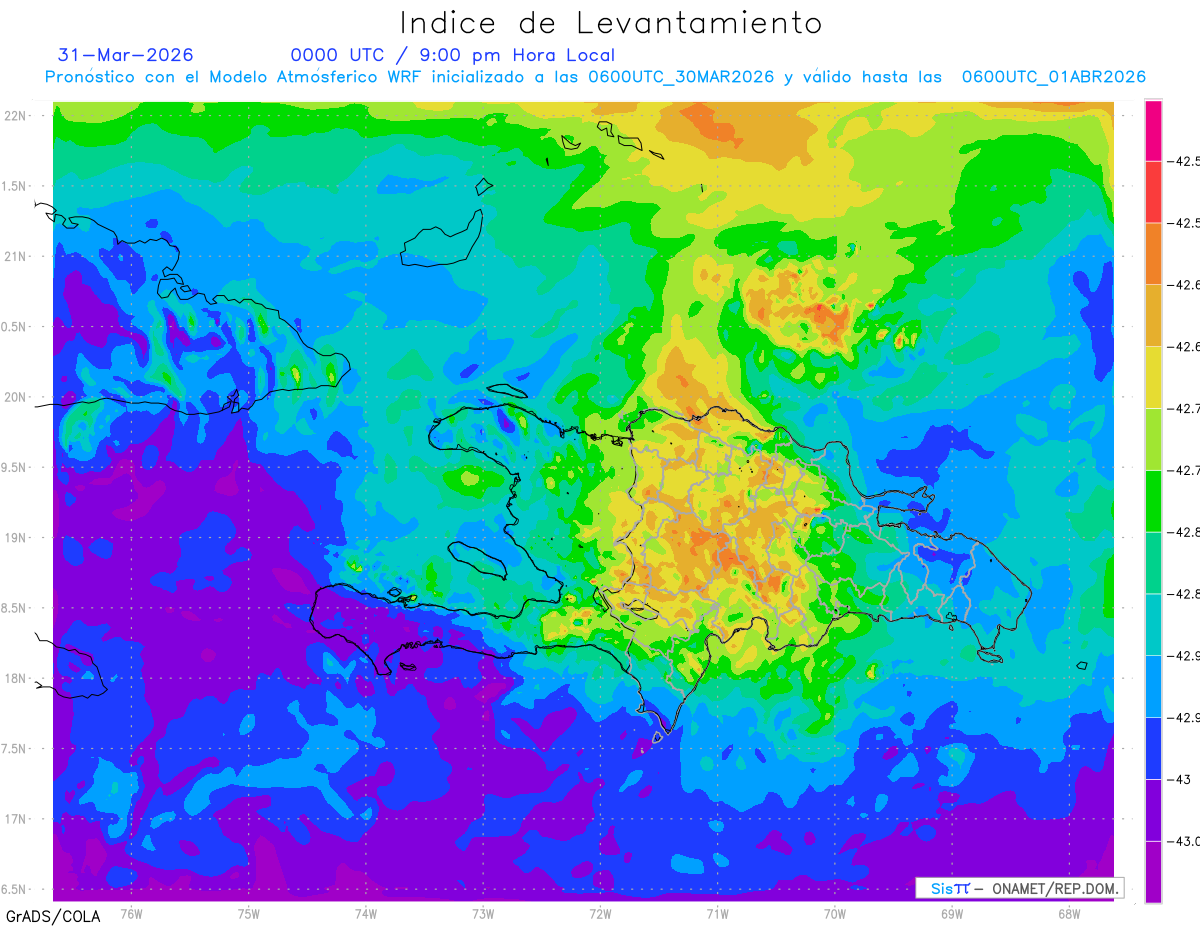Click the 70W longitude axis label
This screenshot has height=927, width=1200.
click(834, 913)
